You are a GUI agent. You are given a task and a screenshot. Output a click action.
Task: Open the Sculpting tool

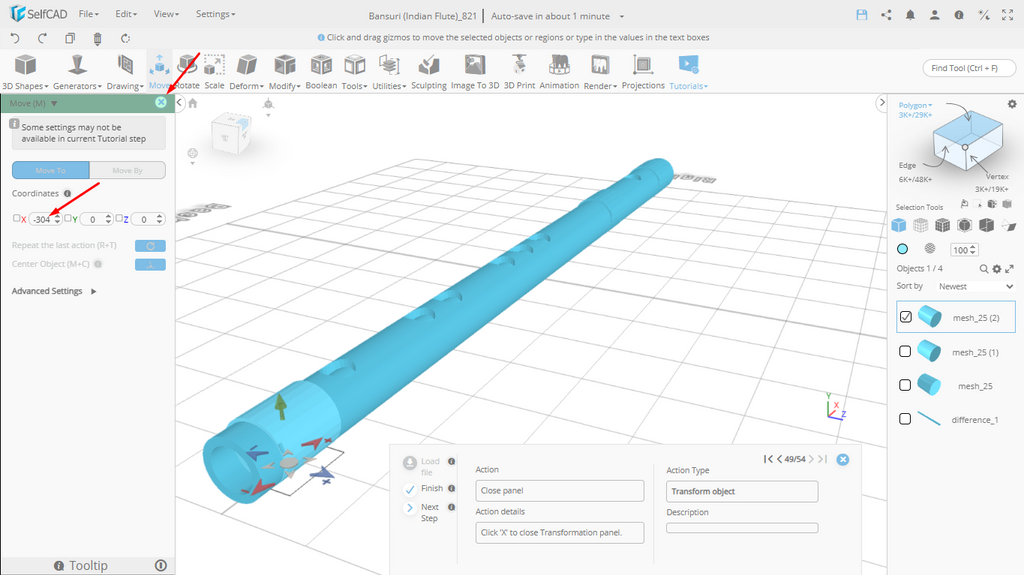(x=428, y=70)
